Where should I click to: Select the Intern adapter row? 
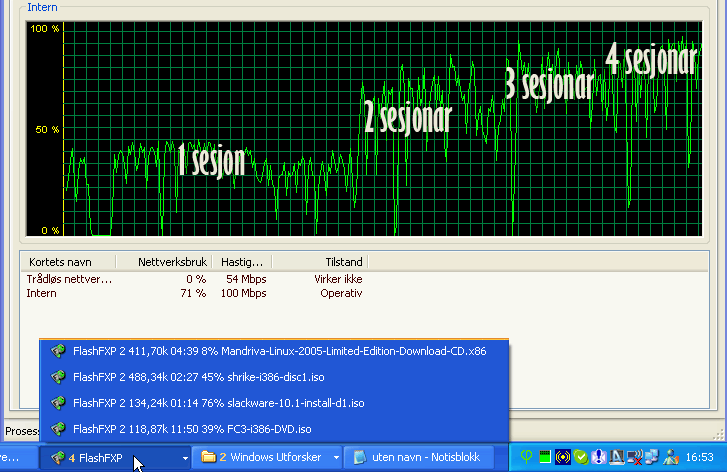[195, 293]
